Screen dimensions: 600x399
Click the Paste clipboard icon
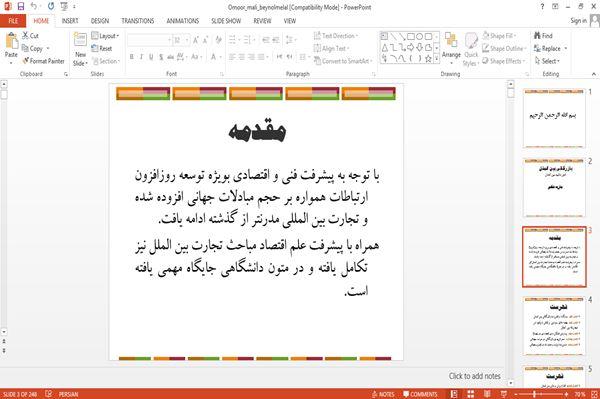[x=11, y=41]
